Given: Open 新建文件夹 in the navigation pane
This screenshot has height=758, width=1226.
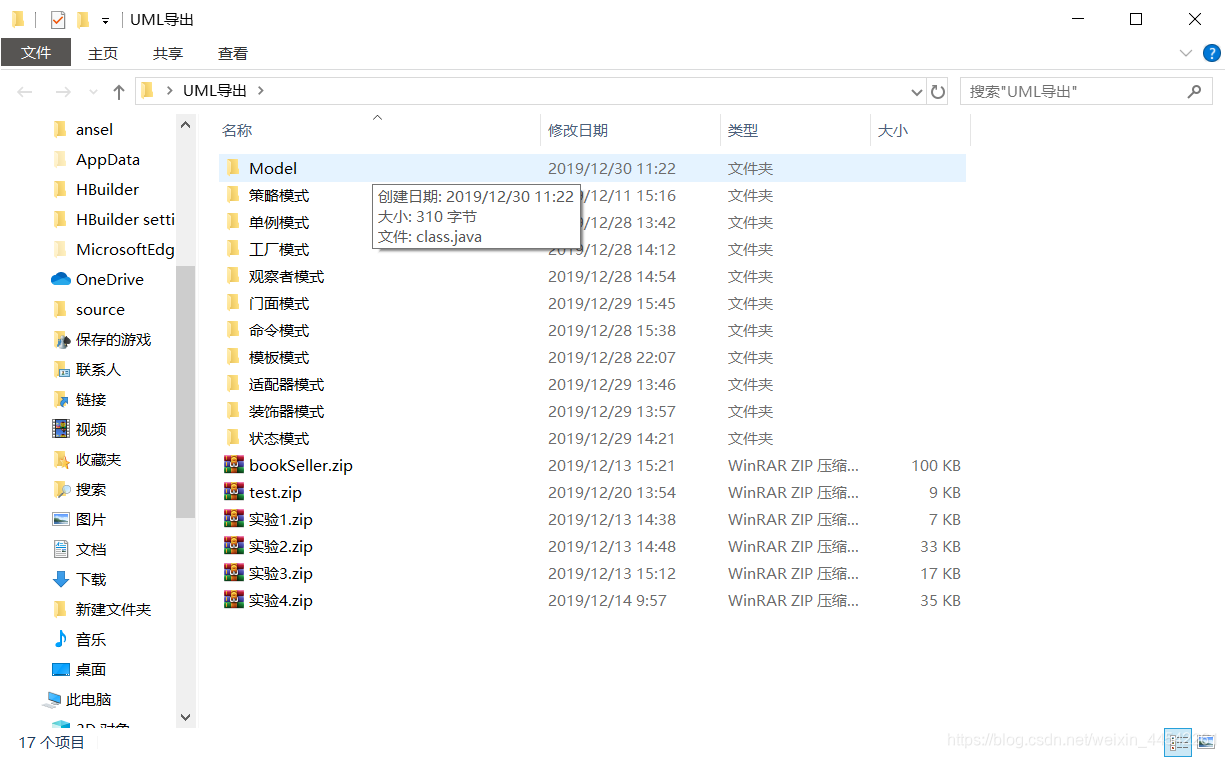Looking at the screenshot, I should pyautogui.click(x=113, y=609).
